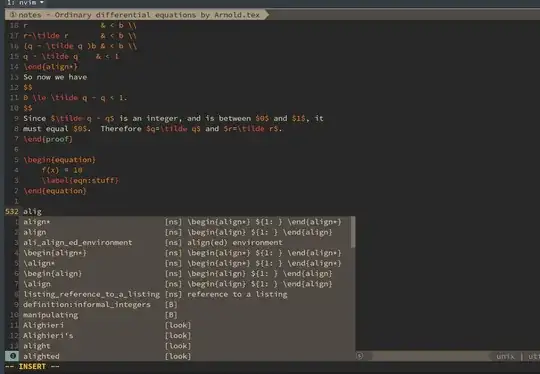Click 'f(x) = 10' equation line

pyautogui.click(x=62, y=170)
